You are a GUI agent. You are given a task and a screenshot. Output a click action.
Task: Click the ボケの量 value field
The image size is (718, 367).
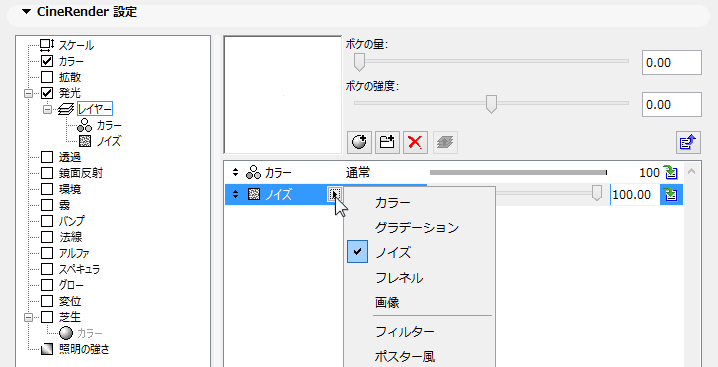(x=672, y=63)
